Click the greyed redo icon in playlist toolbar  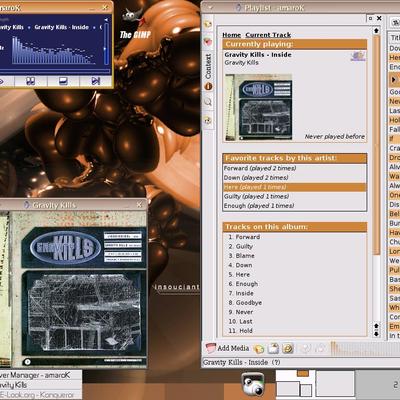(x=319, y=349)
